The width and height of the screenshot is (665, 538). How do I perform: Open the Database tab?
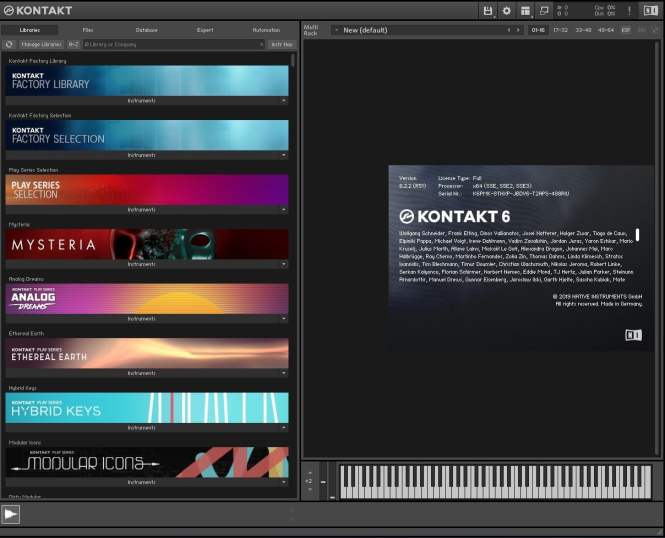[146, 30]
